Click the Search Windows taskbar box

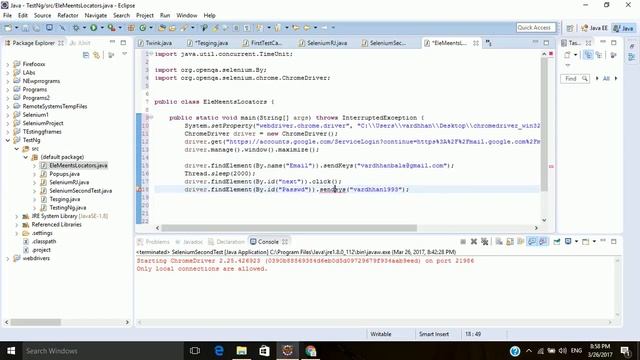pyautogui.click(x=102, y=351)
